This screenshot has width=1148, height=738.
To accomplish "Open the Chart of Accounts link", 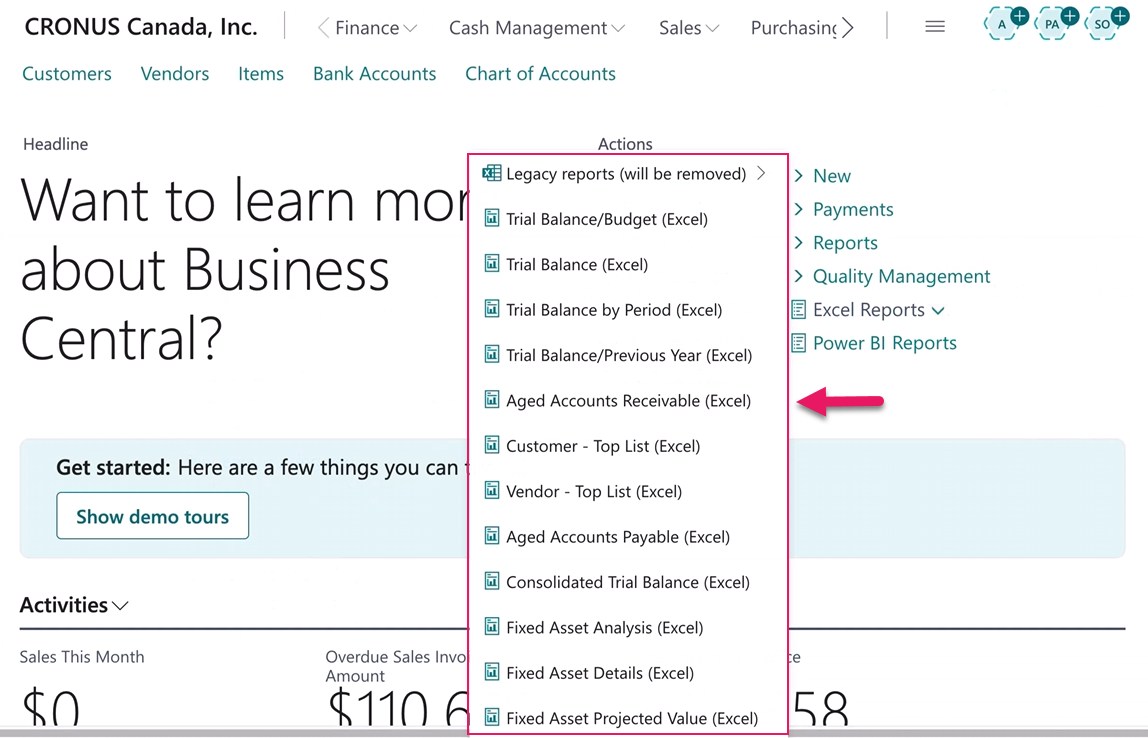I will 540,73.
